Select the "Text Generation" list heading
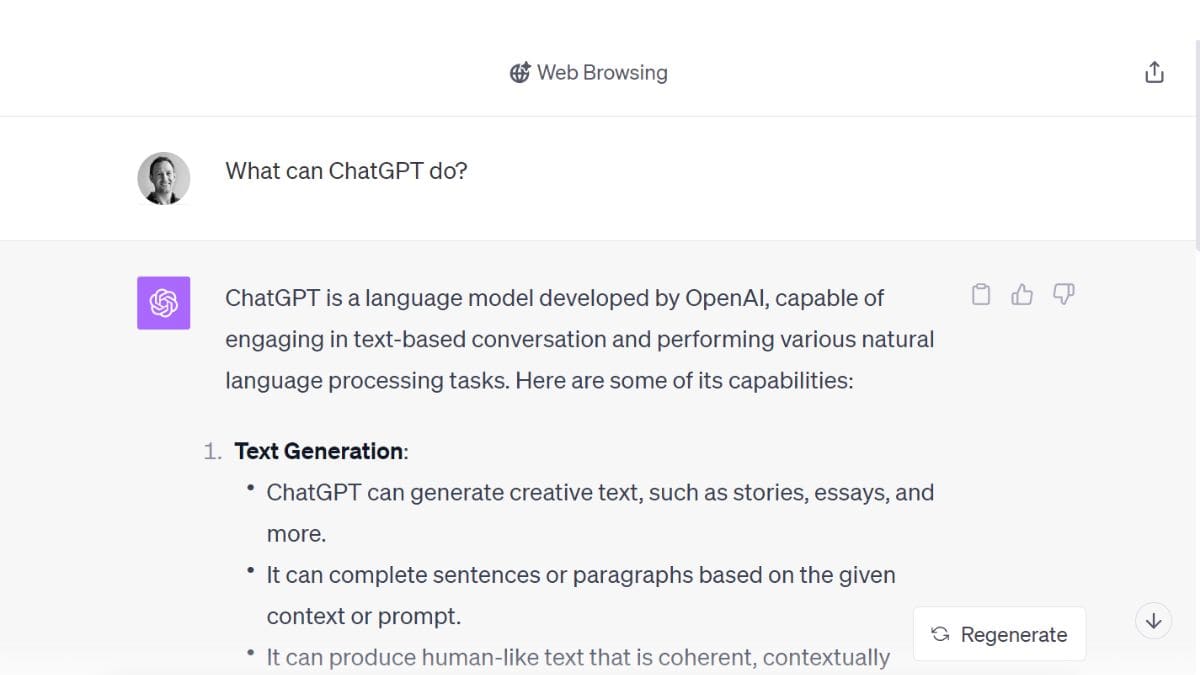 point(318,451)
